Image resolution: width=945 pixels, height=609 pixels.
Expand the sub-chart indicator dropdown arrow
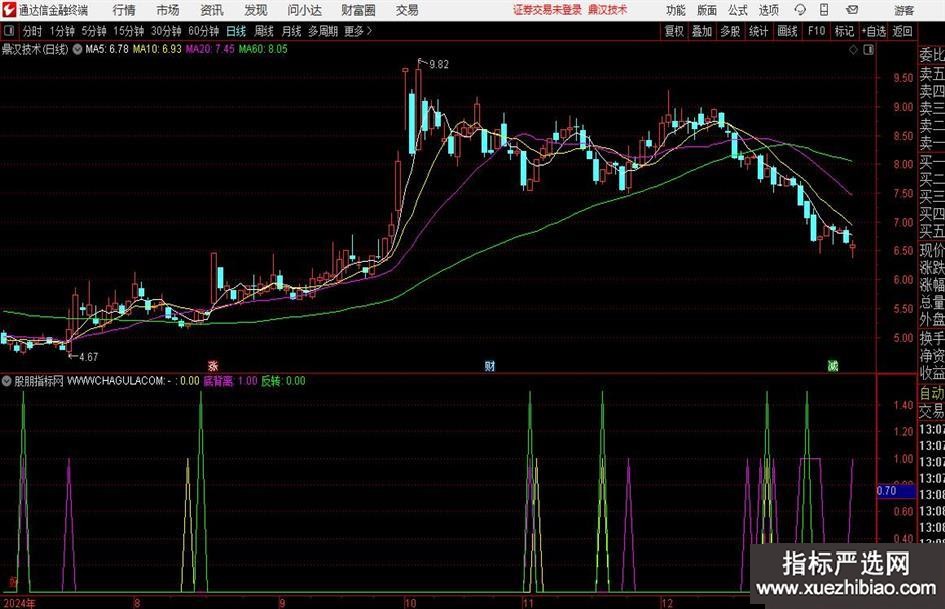[x=7, y=381]
